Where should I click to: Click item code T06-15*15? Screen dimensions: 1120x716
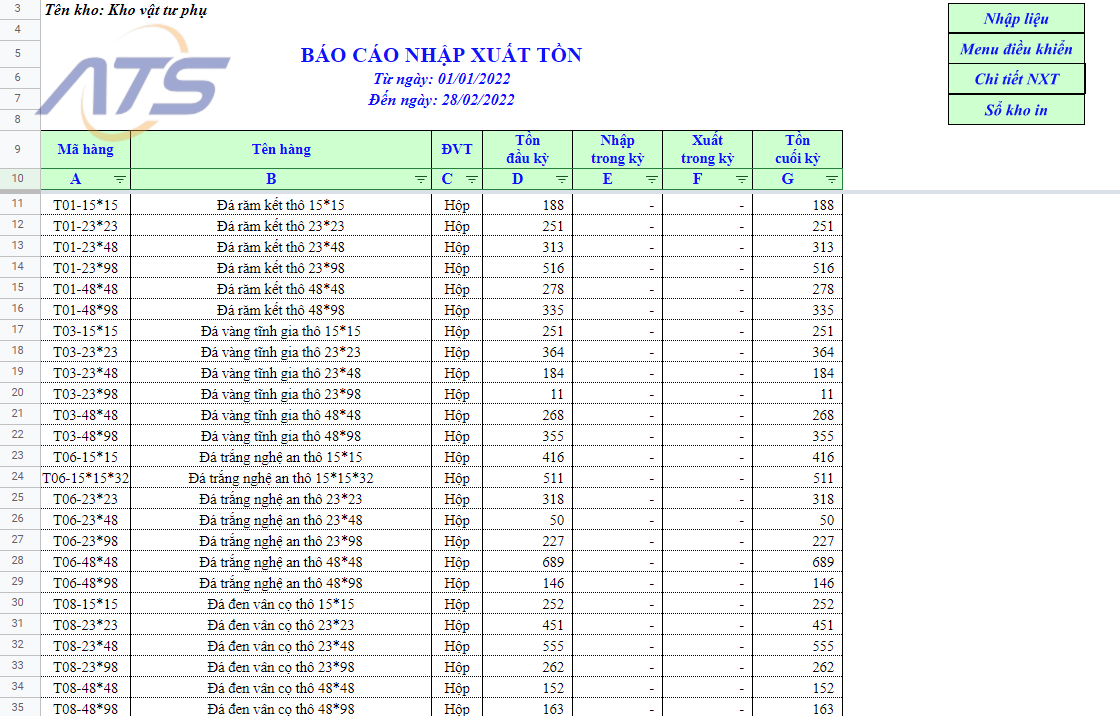(x=86, y=457)
